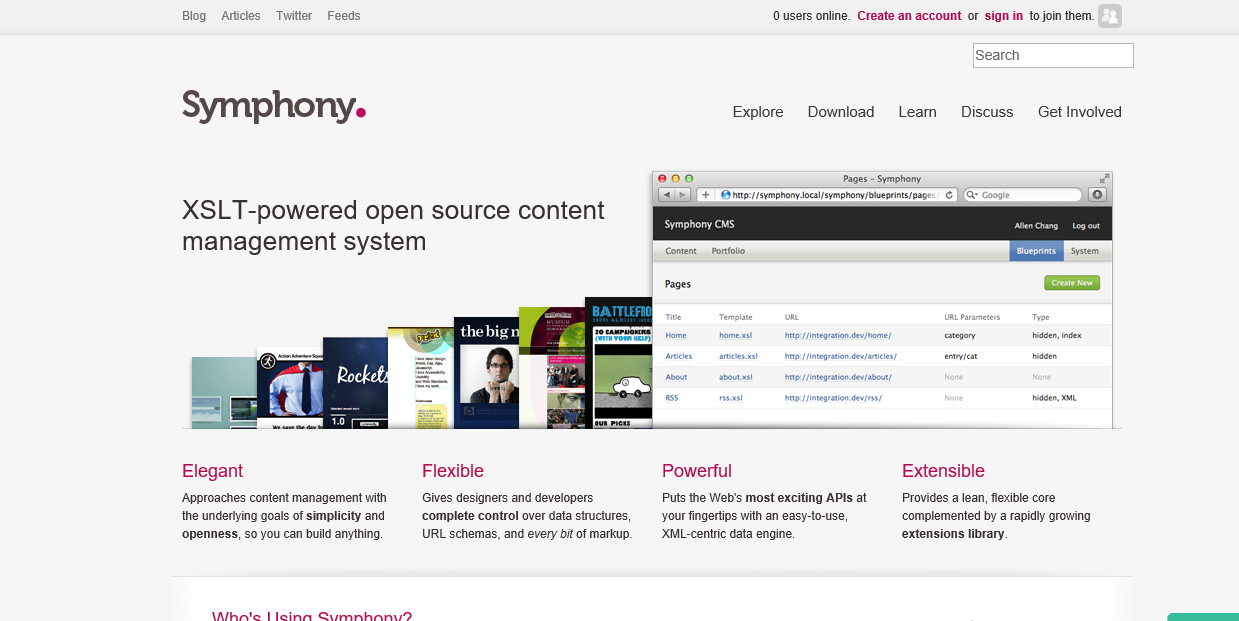Open the Learn menu item
This screenshot has width=1239, height=621.
point(917,112)
